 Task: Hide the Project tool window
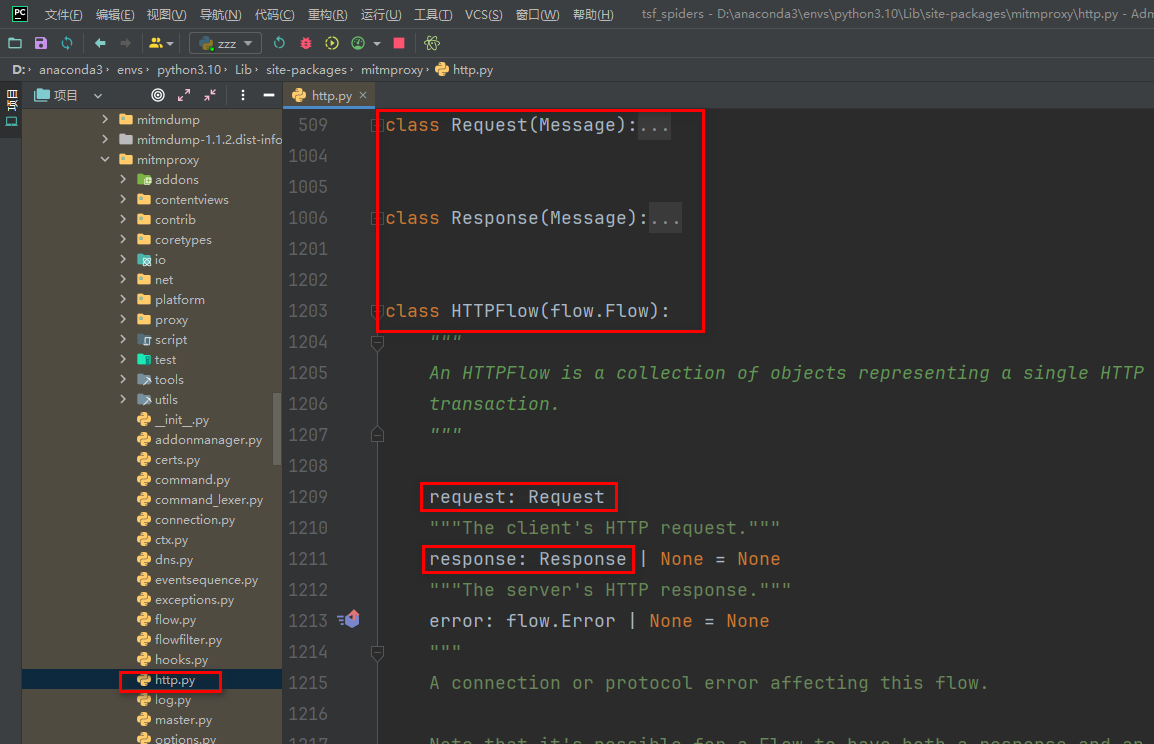click(270, 95)
